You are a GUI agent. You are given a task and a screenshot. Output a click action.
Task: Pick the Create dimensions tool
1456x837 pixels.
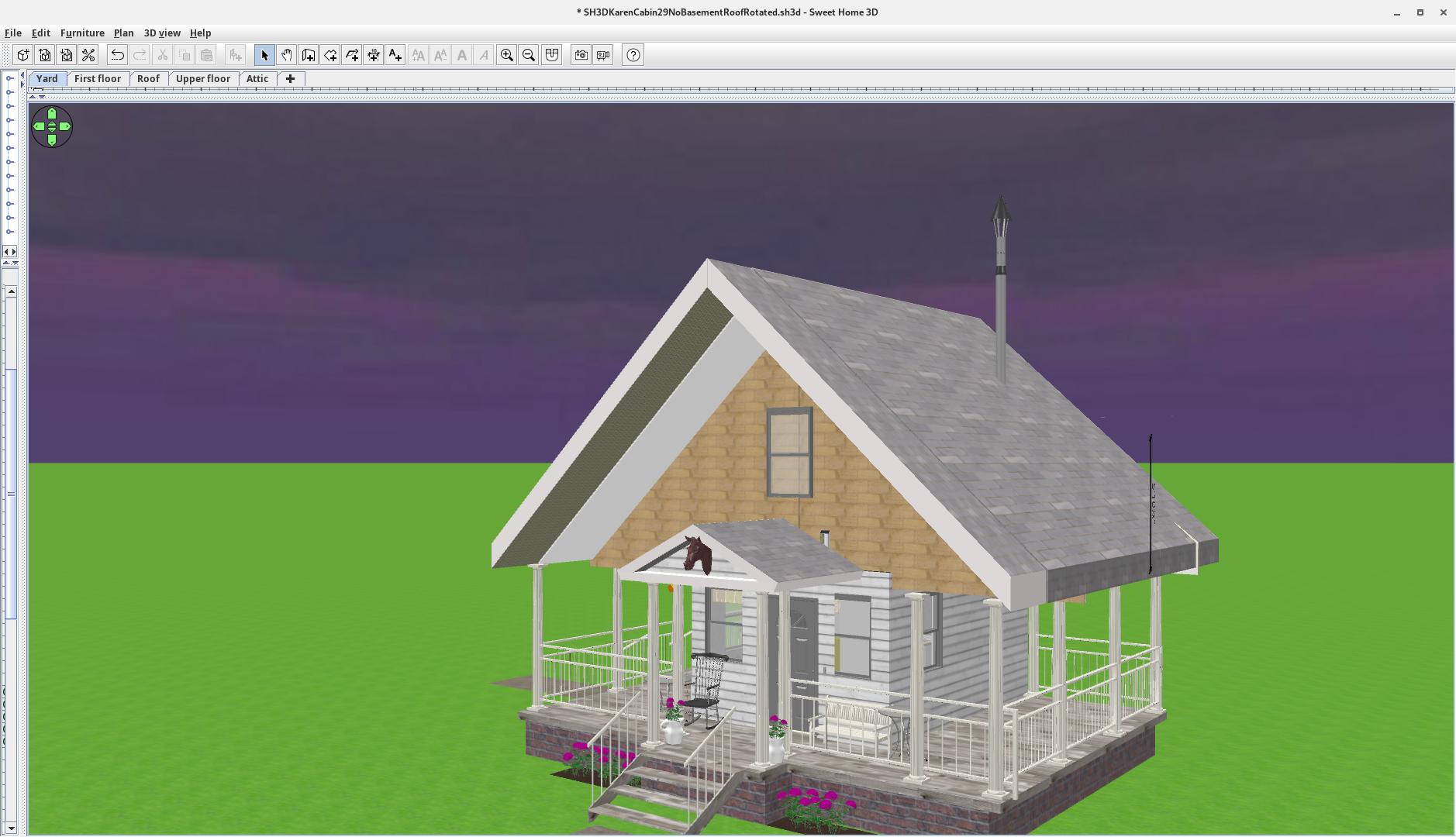374,55
